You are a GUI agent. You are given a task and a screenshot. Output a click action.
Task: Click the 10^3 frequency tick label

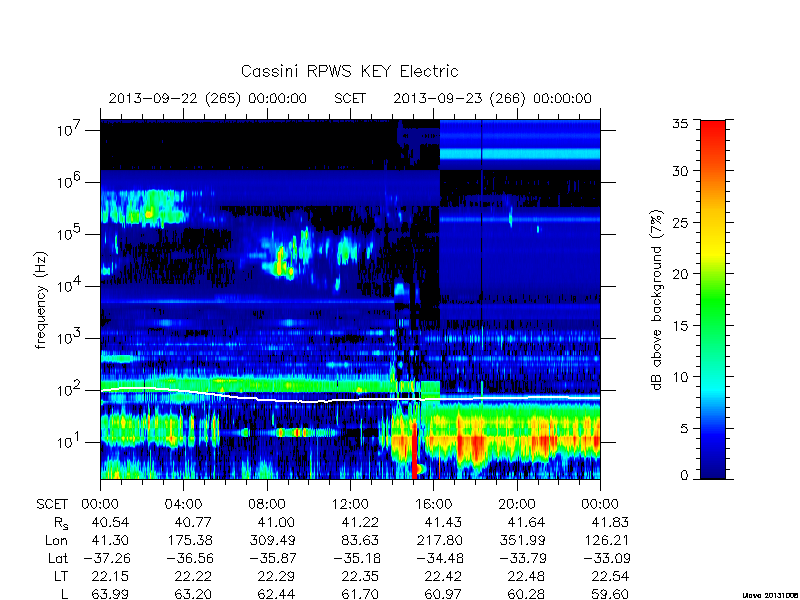pyautogui.click(x=70, y=337)
